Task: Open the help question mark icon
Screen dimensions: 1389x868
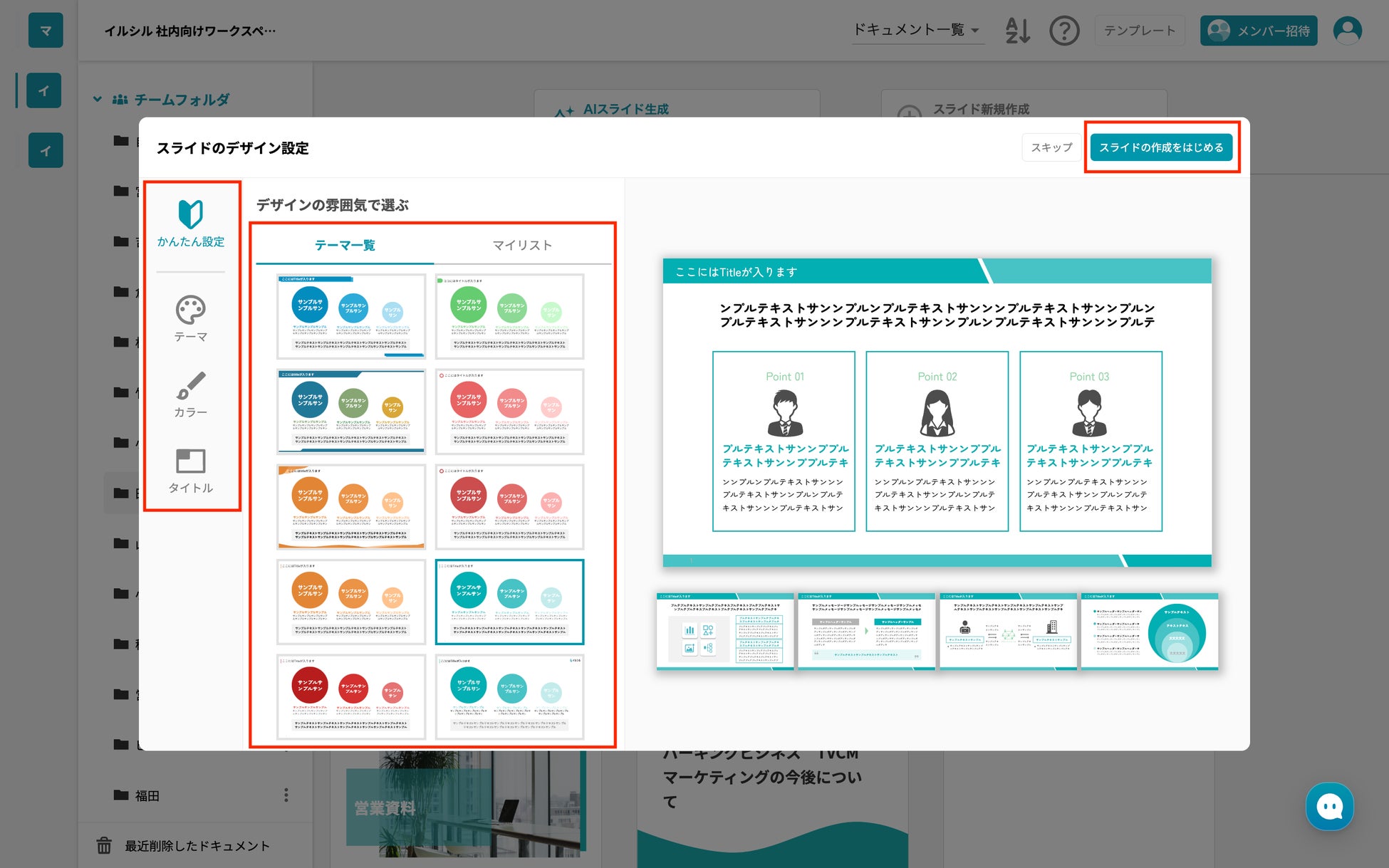Action: 1064,31
